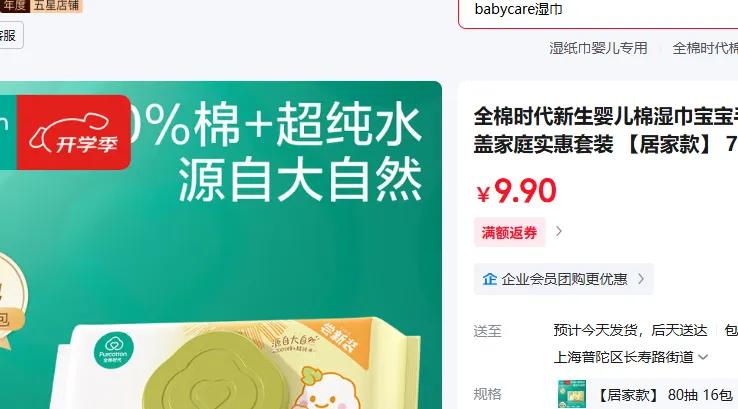Image resolution: width=738 pixels, height=409 pixels.
Task: Focus the search box containing babycare湿巾
Action: tap(598, 12)
